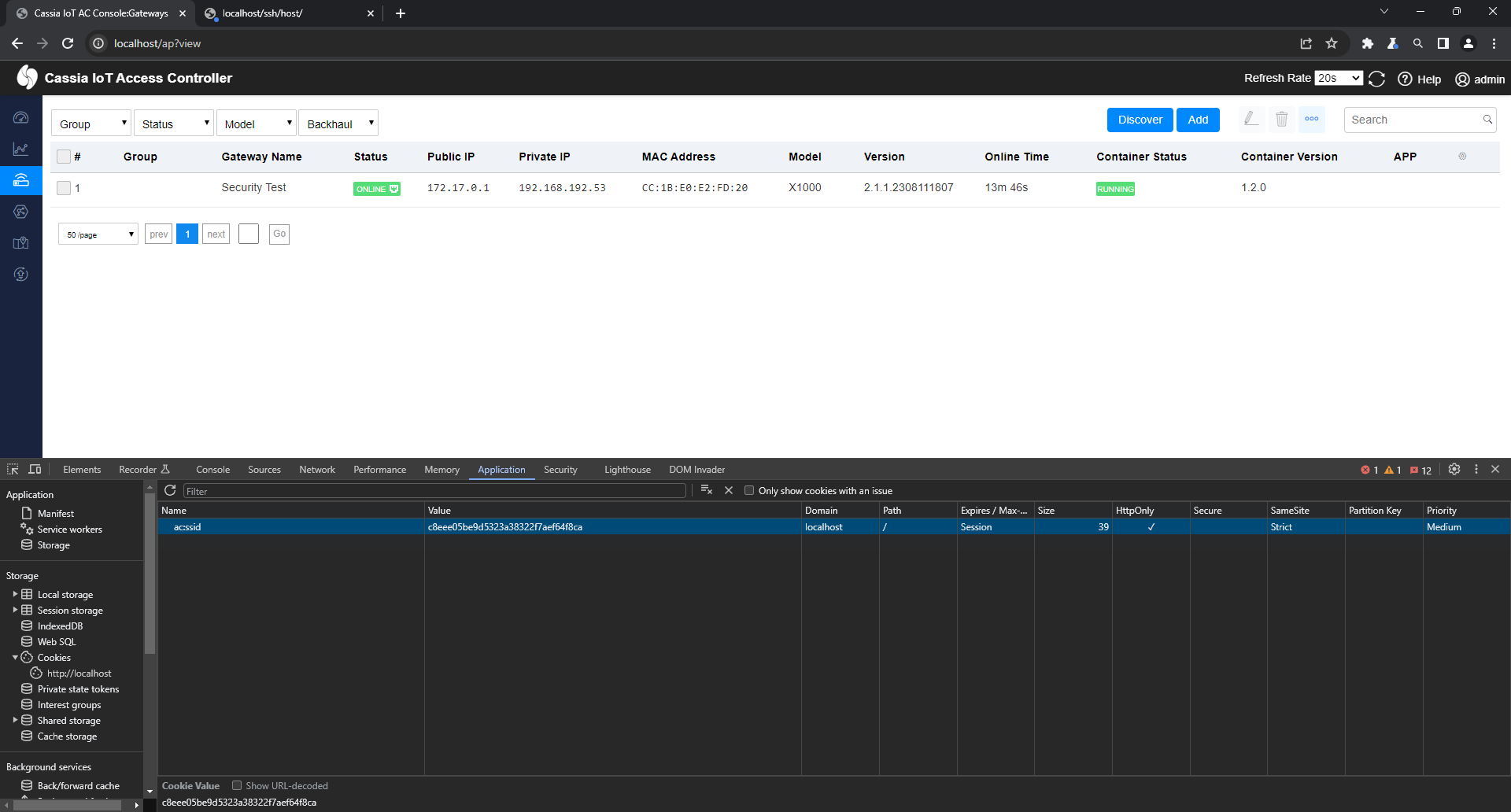Change the Refresh Rate 20s dropdown
The width and height of the screenshot is (1511, 812).
click(1339, 78)
